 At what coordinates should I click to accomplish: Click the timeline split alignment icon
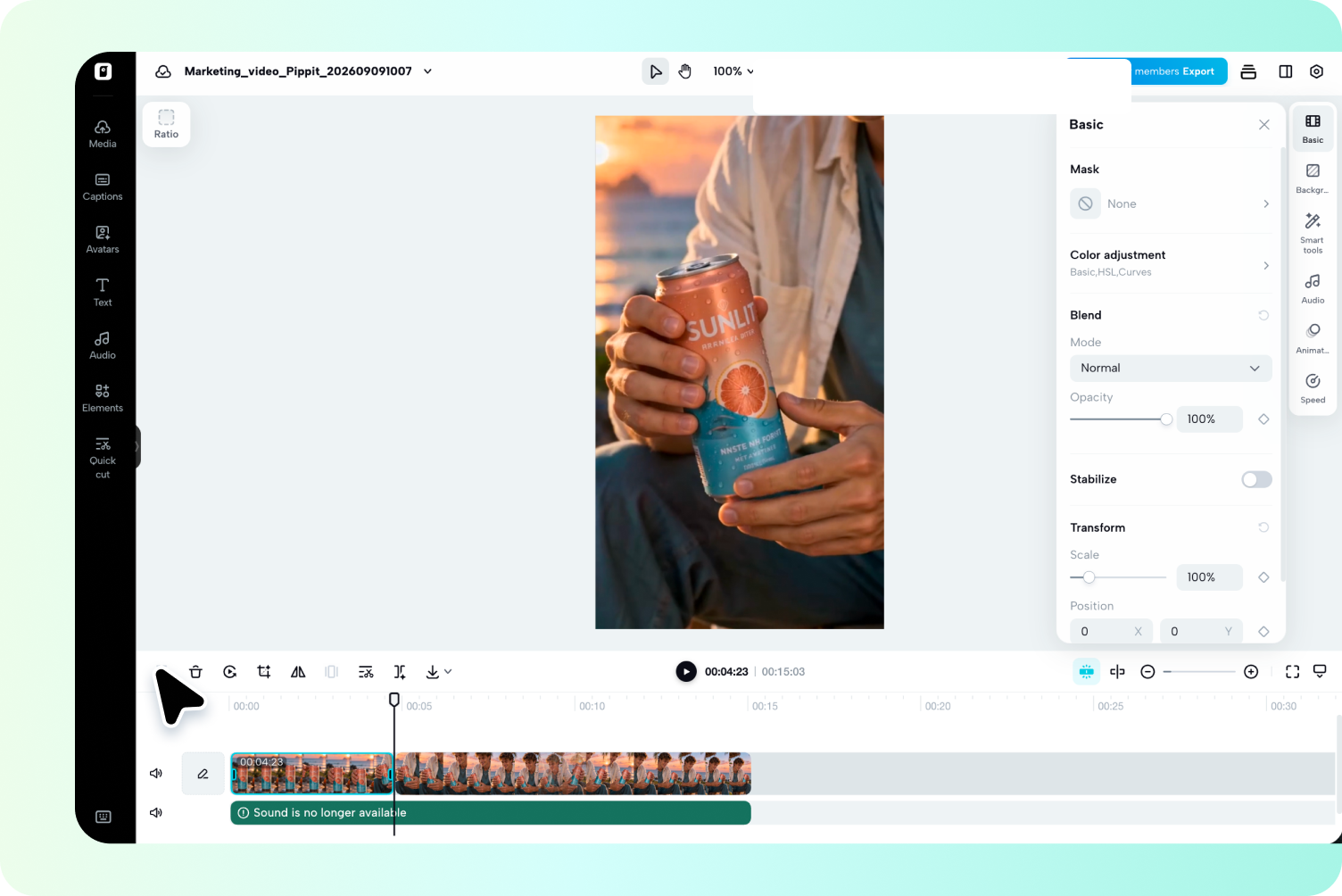click(x=1117, y=672)
